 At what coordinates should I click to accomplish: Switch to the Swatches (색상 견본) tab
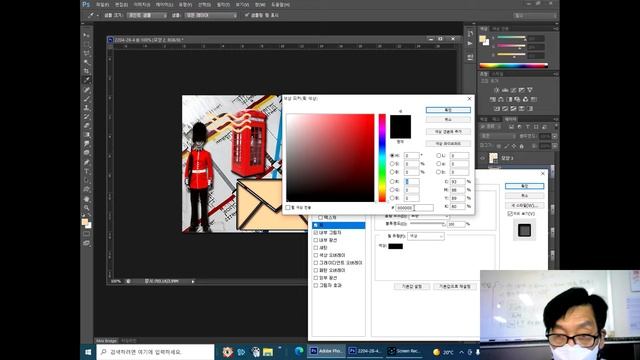(500, 29)
